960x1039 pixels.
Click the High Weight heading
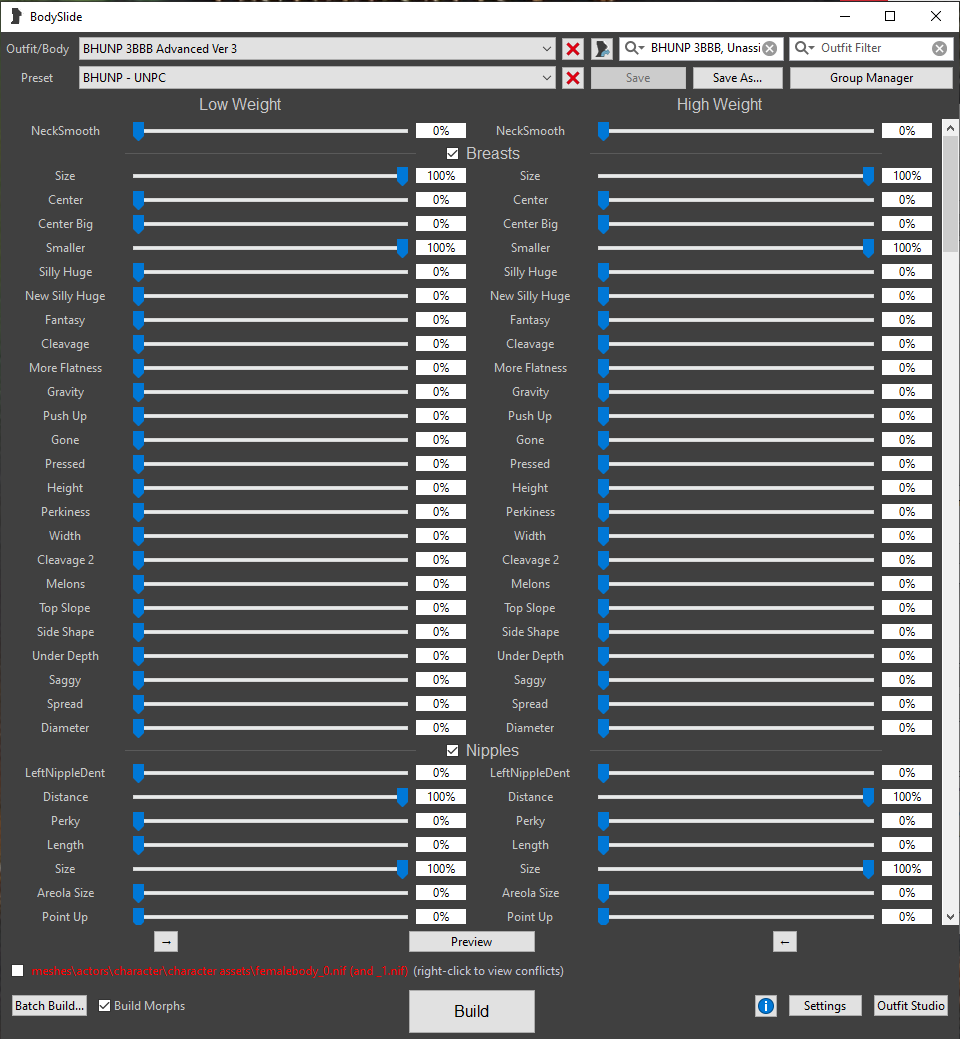pos(719,105)
